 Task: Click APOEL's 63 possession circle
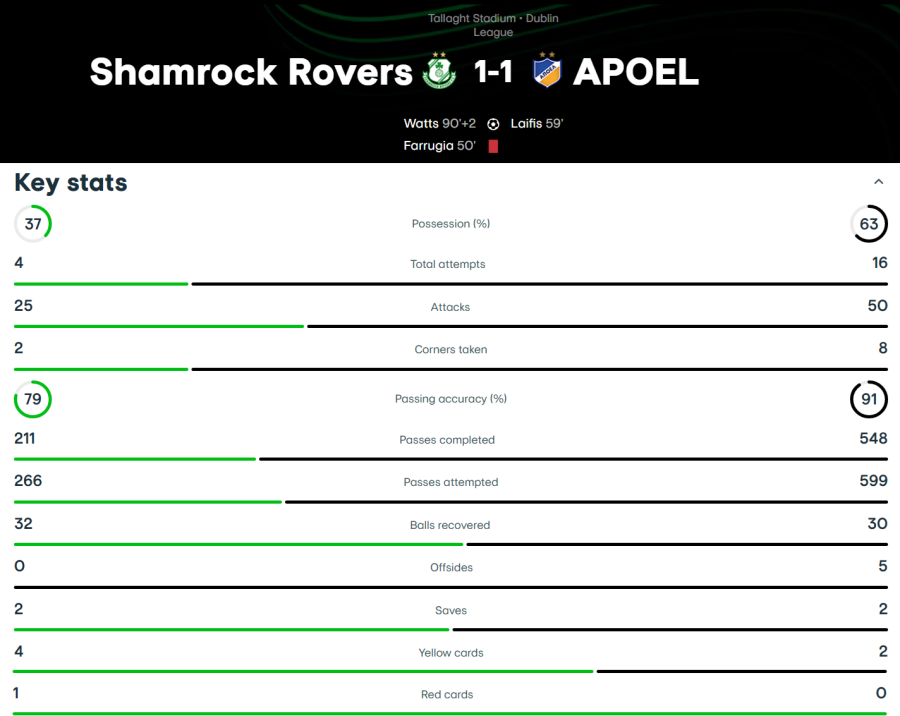click(x=868, y=223)
